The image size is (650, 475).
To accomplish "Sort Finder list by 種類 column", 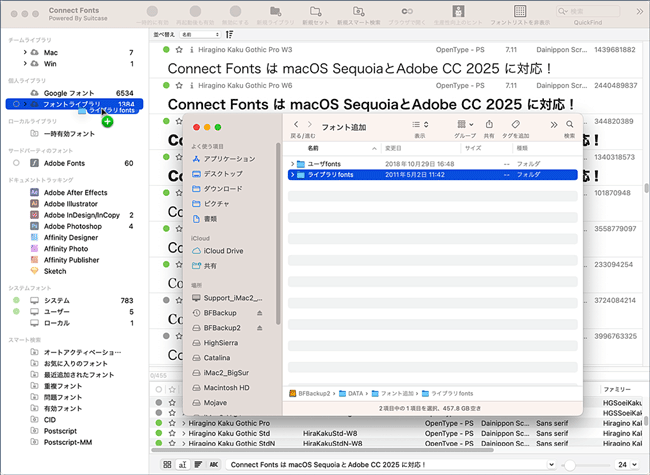I will pyautogui.click(x=522, y=148).
